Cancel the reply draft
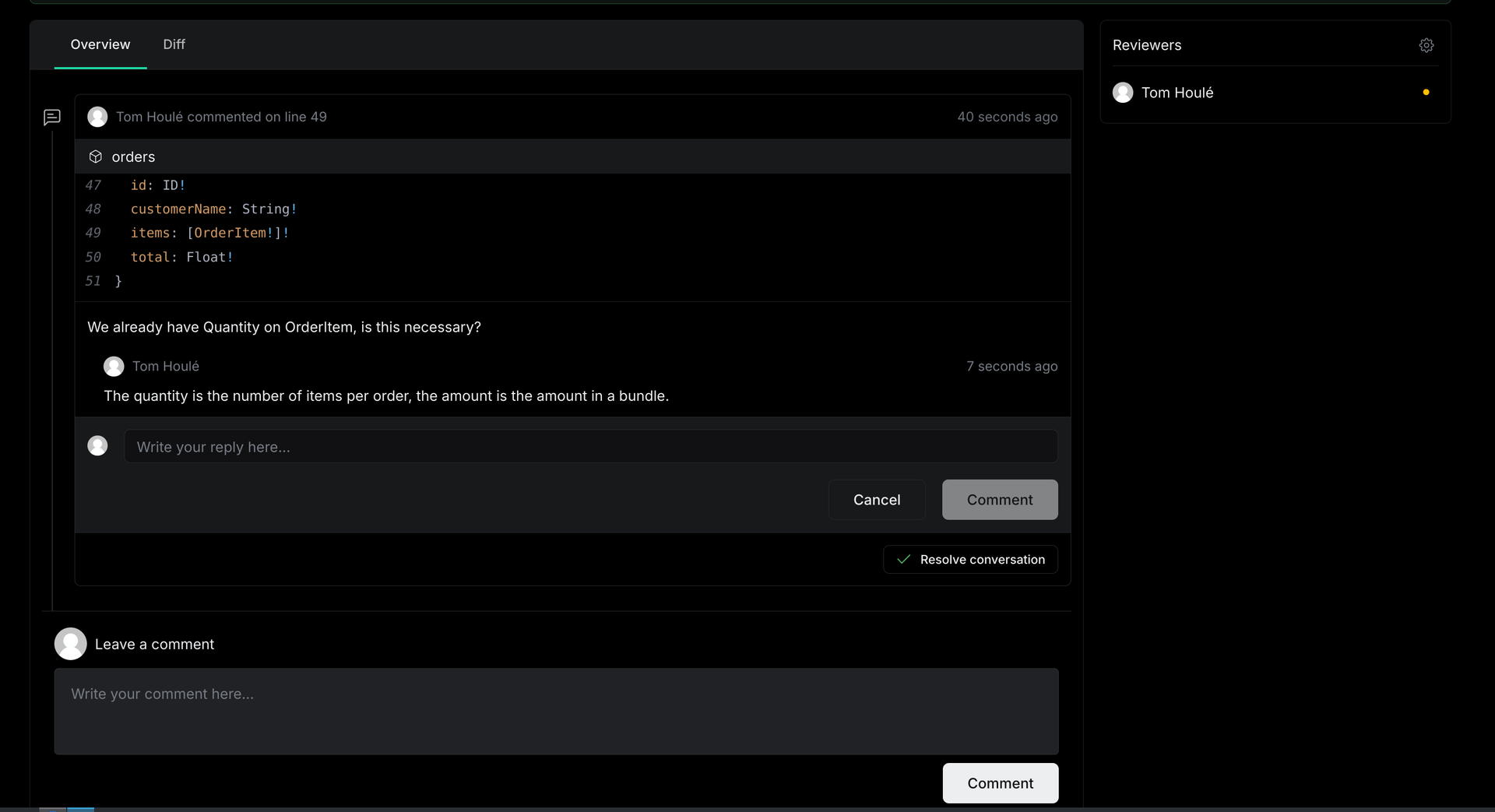 click(877, 500)
